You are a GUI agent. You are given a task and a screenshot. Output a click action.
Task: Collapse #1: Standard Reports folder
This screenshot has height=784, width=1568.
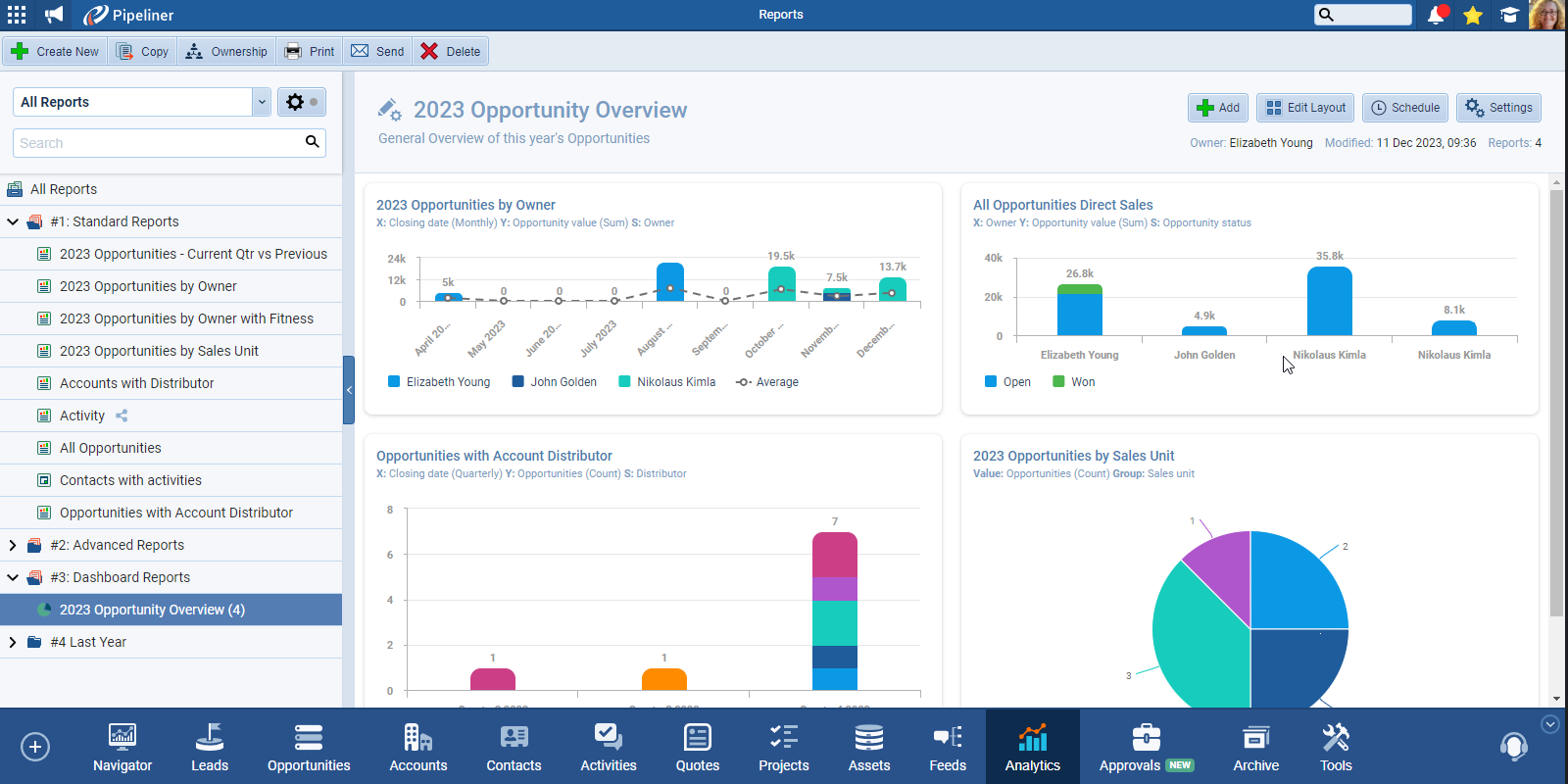[x=13, y=221]
